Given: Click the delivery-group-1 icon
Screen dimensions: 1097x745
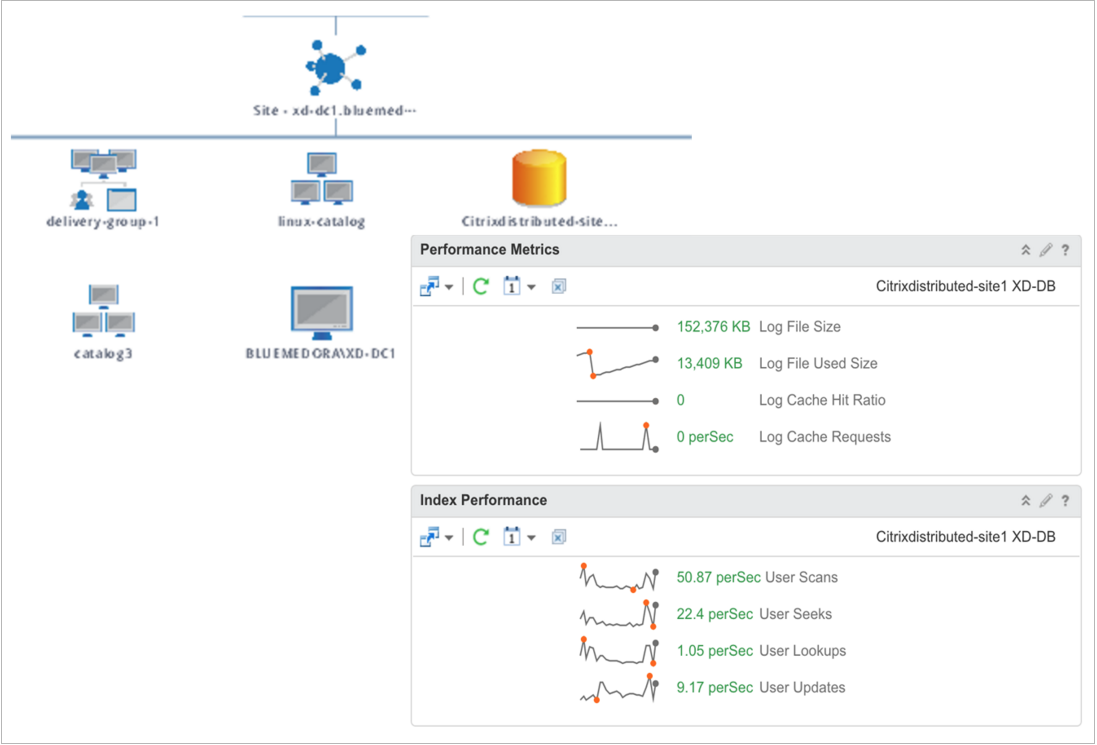Looking at the screenshot, I should [104, 180].
